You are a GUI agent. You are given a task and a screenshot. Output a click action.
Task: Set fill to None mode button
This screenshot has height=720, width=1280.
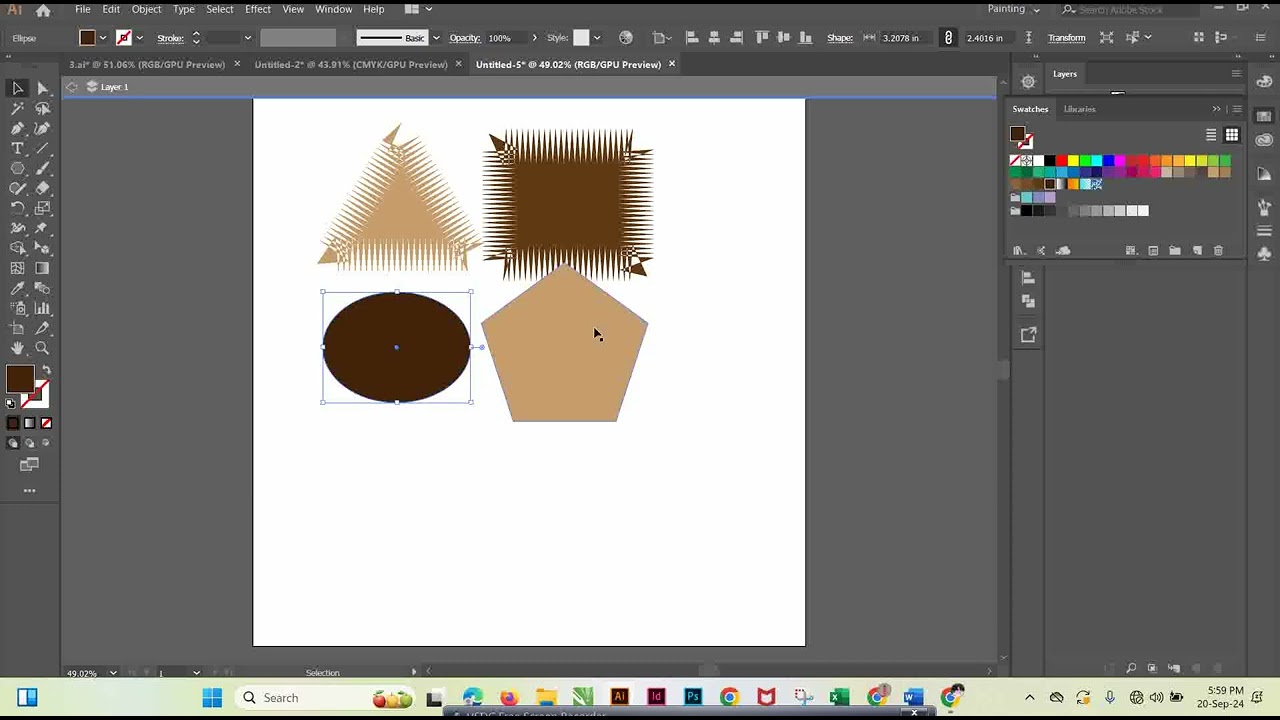point(46,423)
